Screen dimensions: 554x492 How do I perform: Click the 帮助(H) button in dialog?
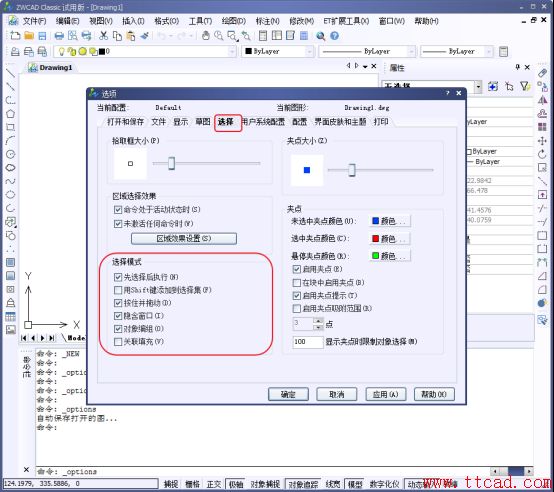click(434, 394)
